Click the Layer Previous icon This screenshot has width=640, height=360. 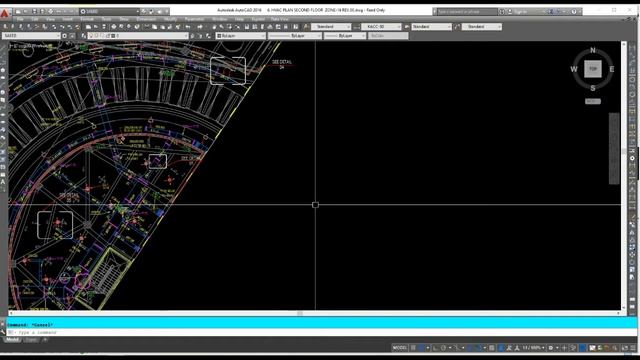(x=200, y=36)
